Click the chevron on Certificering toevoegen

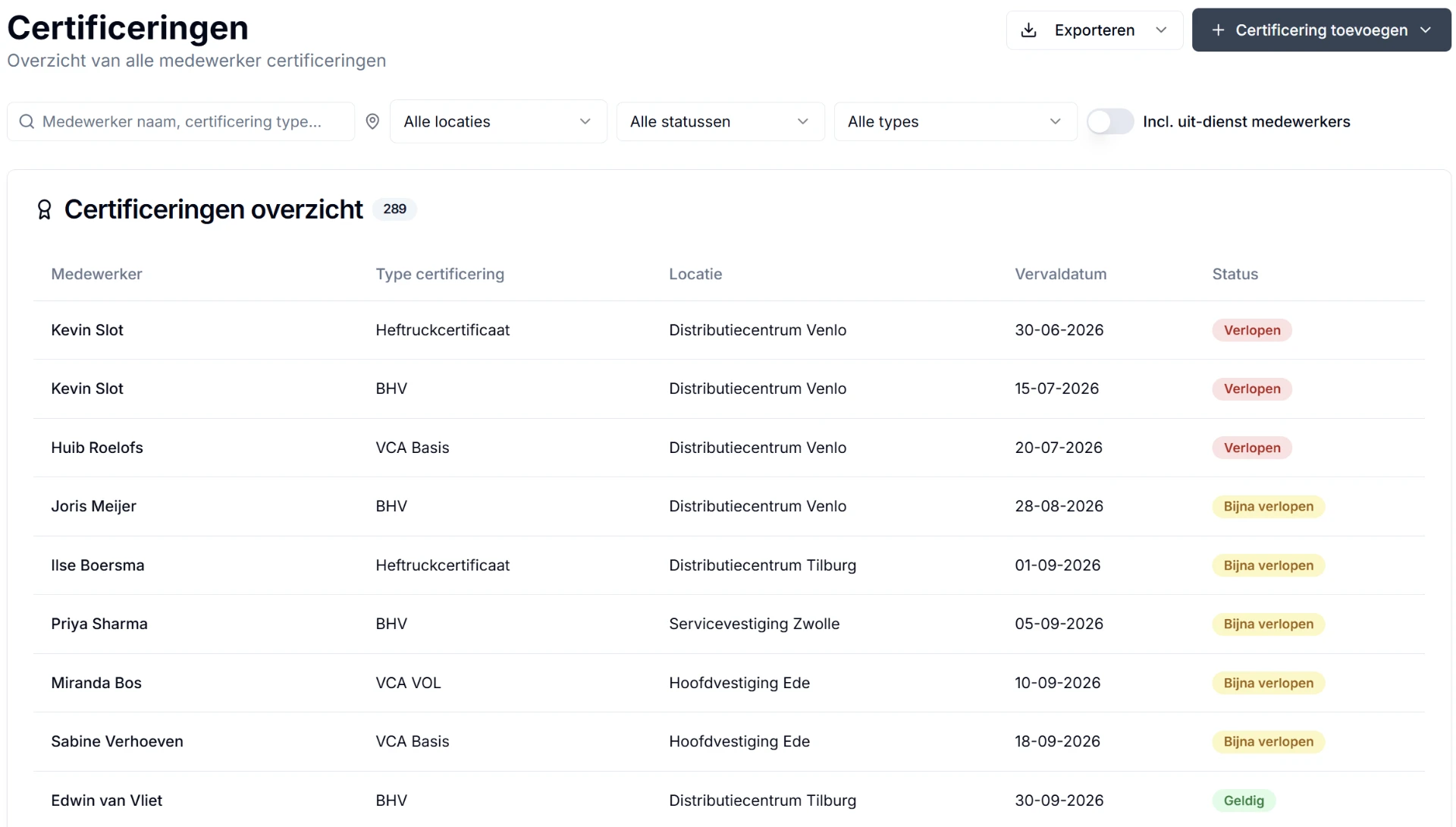point(1426,30)
